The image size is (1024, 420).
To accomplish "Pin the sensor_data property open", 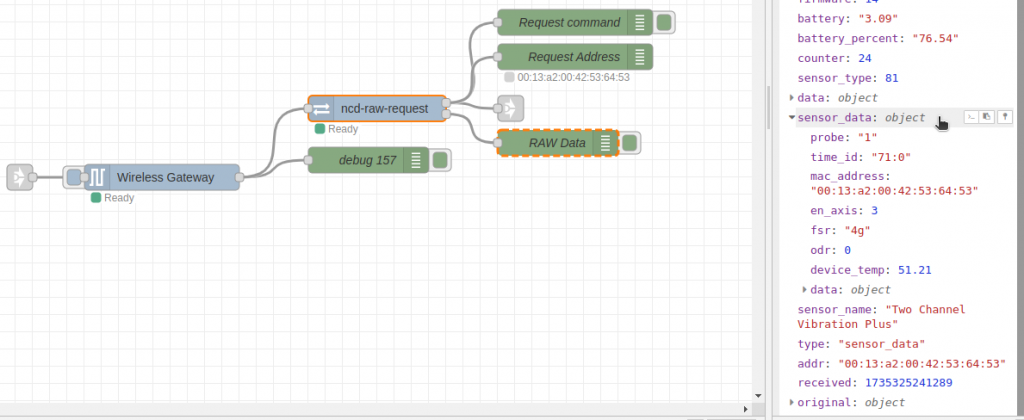I will tap(1005, 117).
